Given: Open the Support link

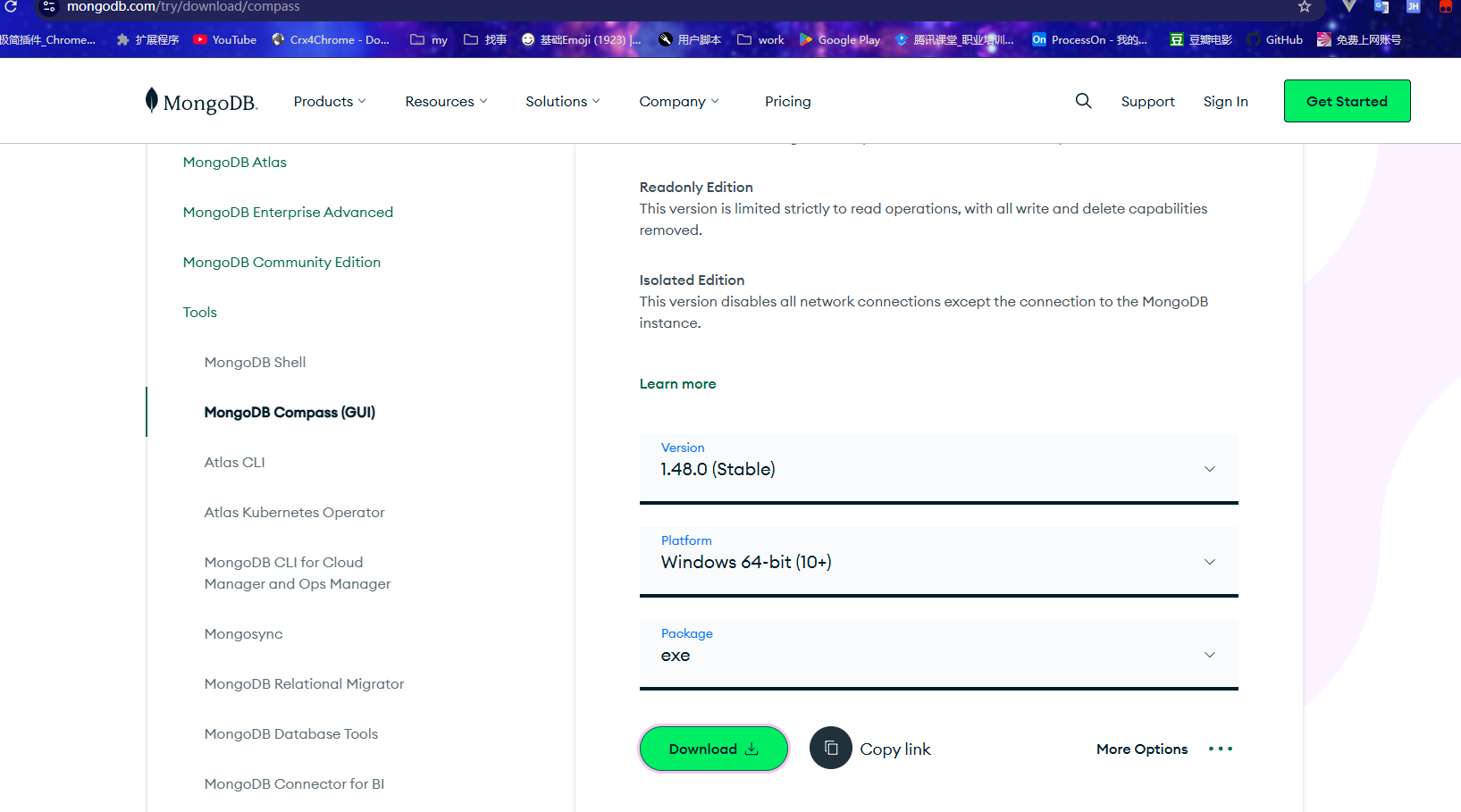Looking at the screenshot, I should click(1148, 101).
